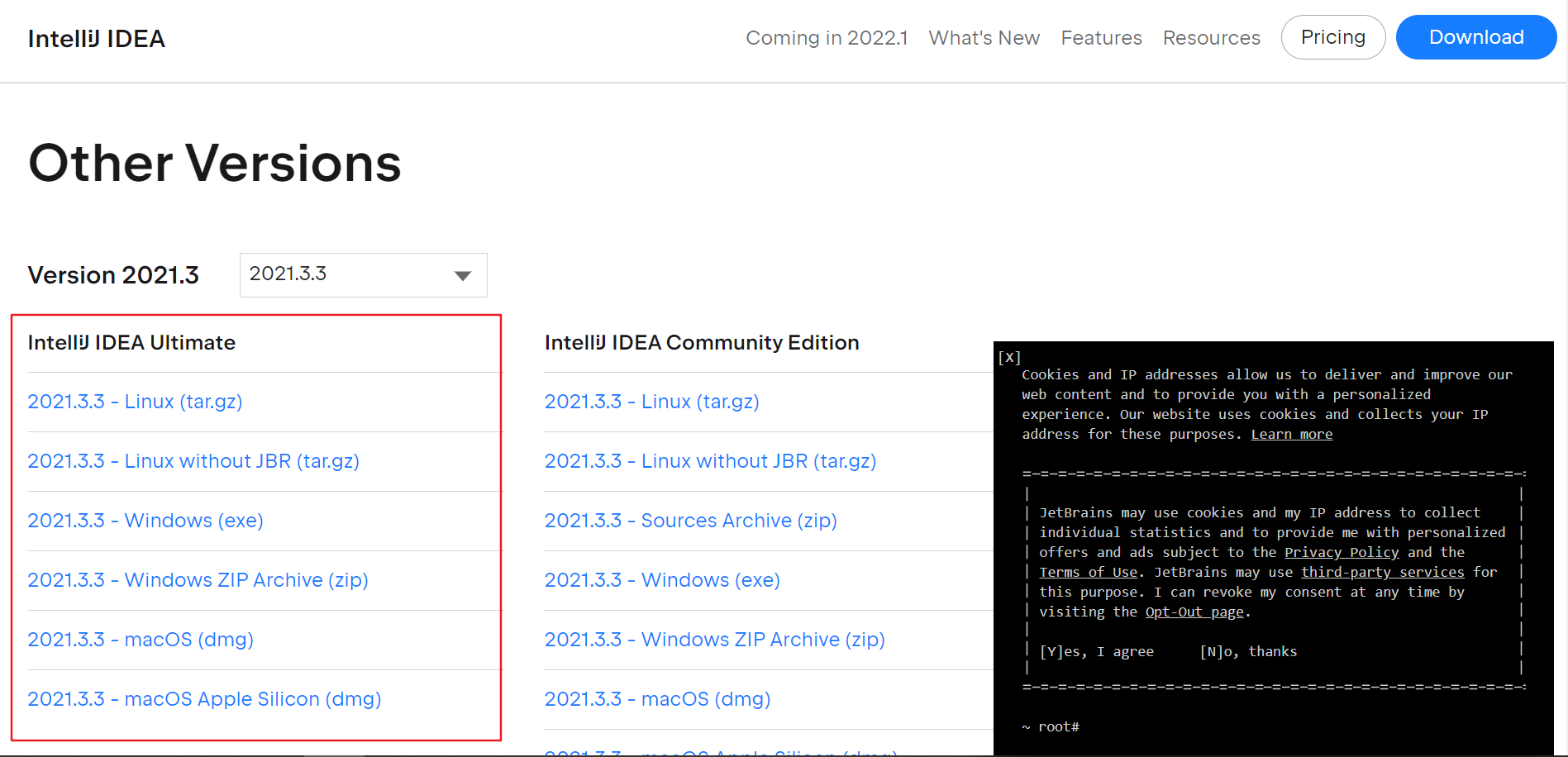
Task: Download Ultimate Linux without JBR (tar.gz)
Action: click(x=193, y=461)
